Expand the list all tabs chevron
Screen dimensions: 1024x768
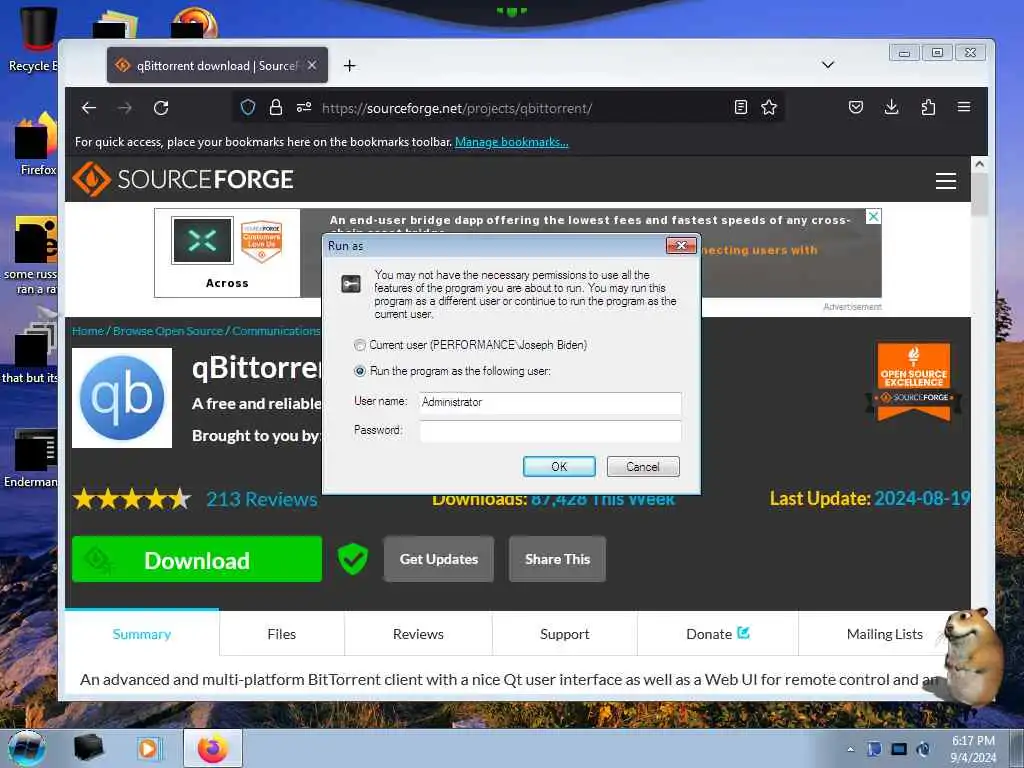pos(827,65)
